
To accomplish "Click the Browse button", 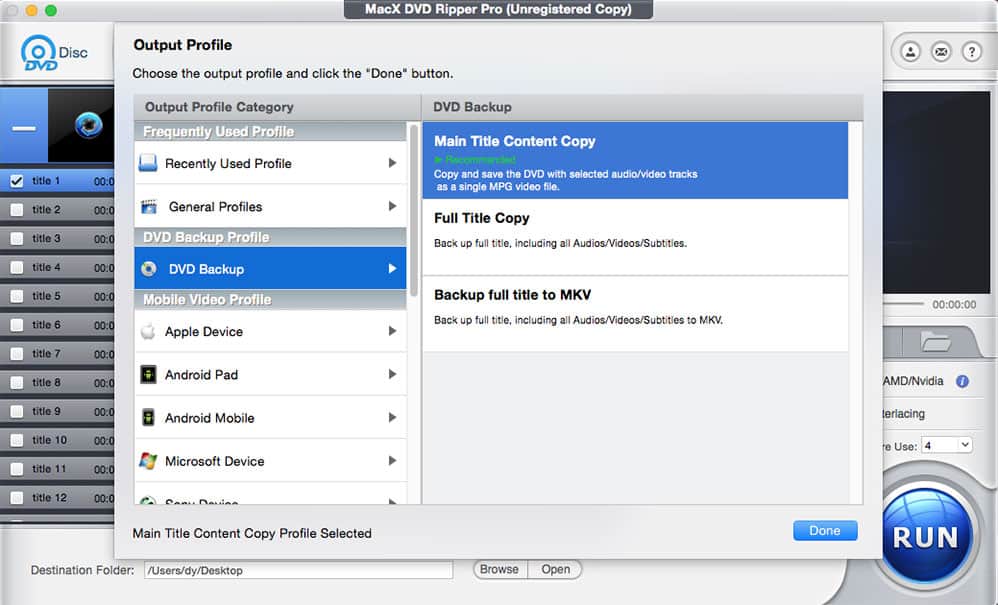I will click(x=500, y=569).
